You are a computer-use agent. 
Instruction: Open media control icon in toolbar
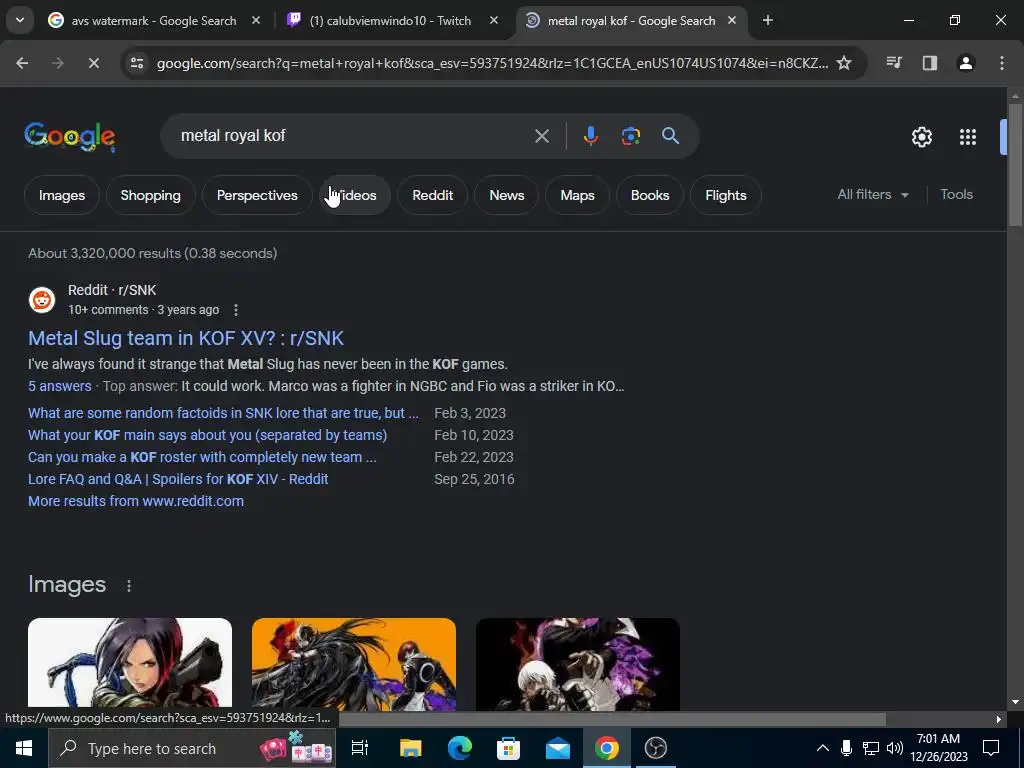(894, 63)
